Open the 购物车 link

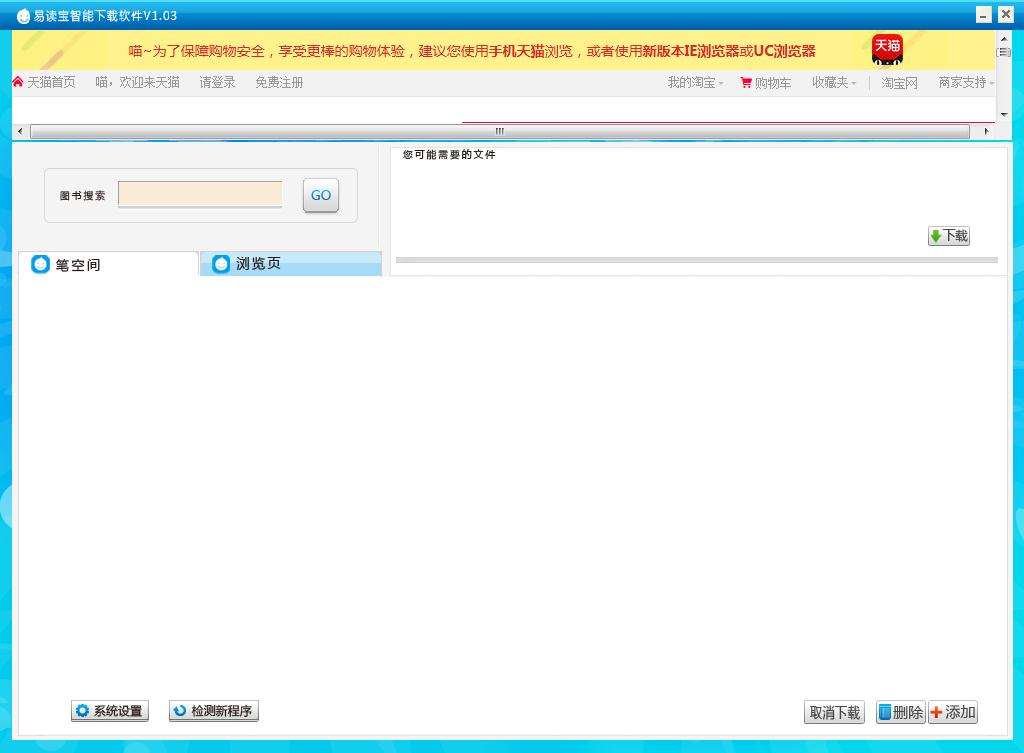click(x=773, y=83)
